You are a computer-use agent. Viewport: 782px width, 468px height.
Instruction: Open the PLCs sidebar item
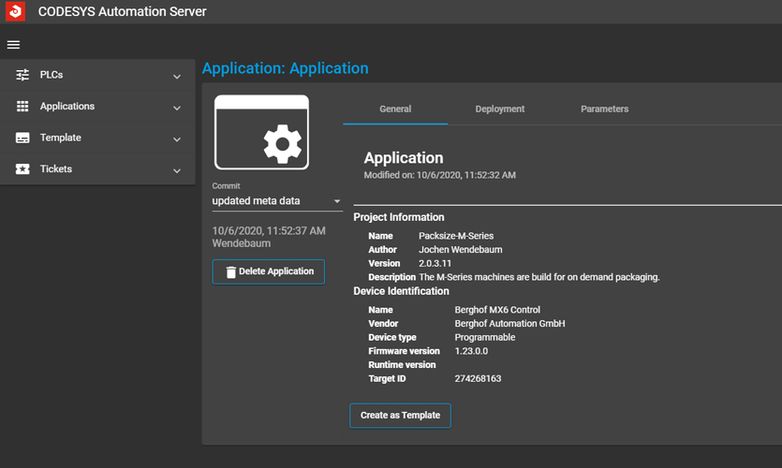pyautogui.click(x=98, y=75)
